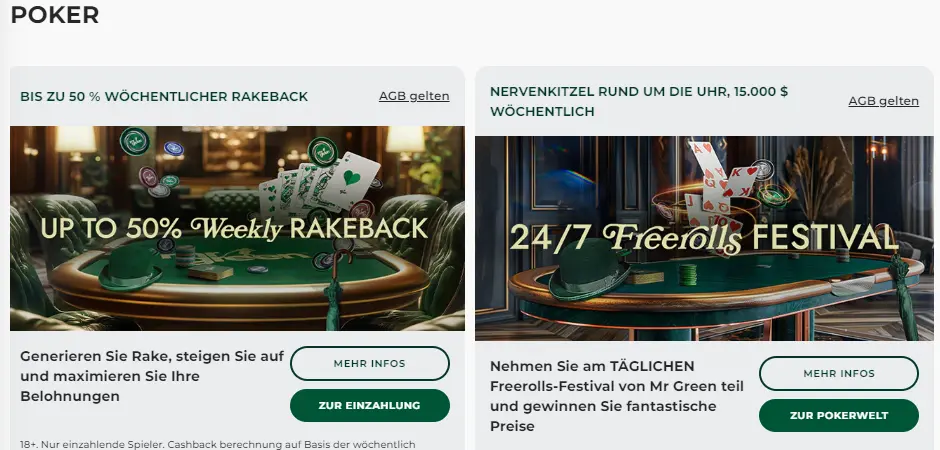
Task: Open AGB gelten link for Freerolls offer
Action: 883,101
